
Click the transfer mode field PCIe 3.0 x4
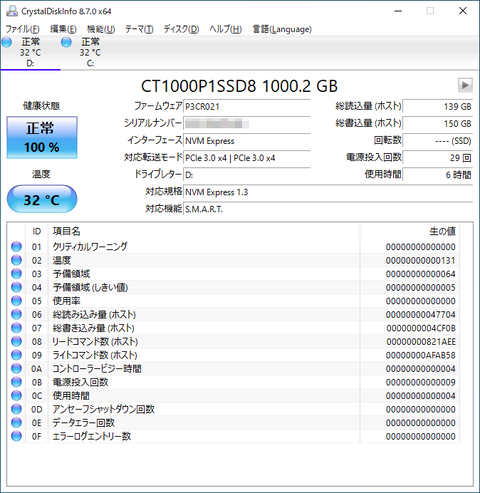[247, 158]
